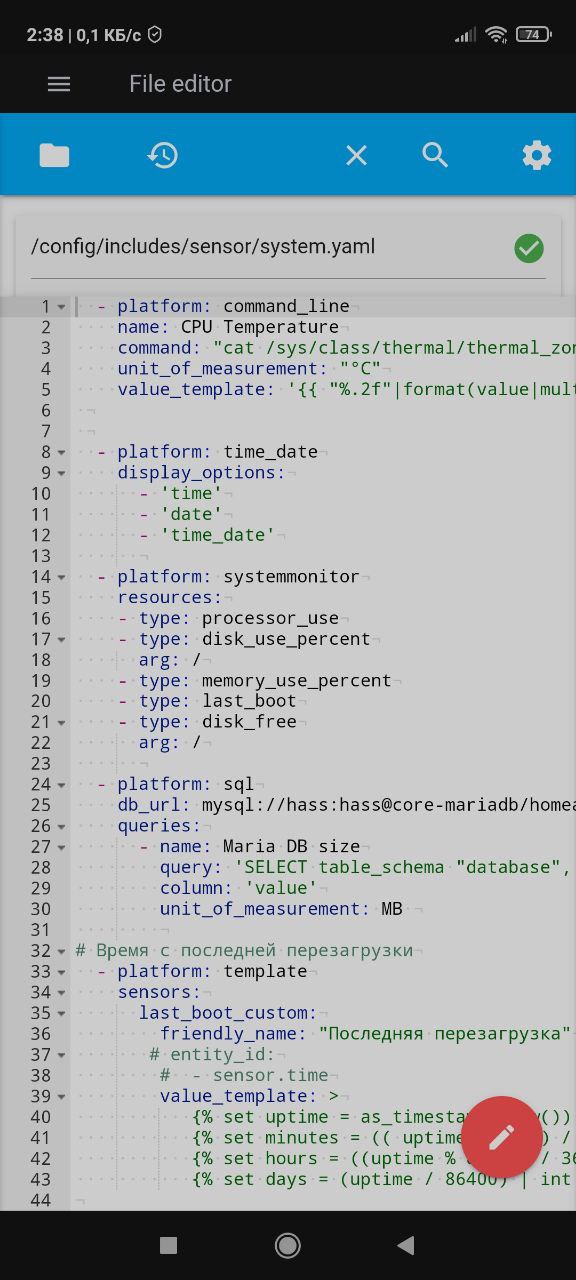This screenshot has height=1280, width=576.
Task: Click 'last_boot_custom:' on line 35
Action: coord(228,1013)
